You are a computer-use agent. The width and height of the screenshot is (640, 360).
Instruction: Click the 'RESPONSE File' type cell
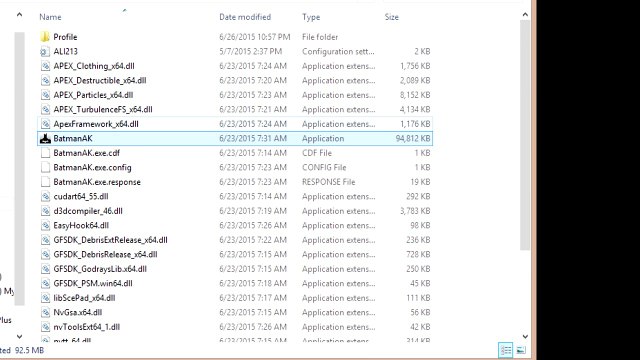[x=329, y=182]
